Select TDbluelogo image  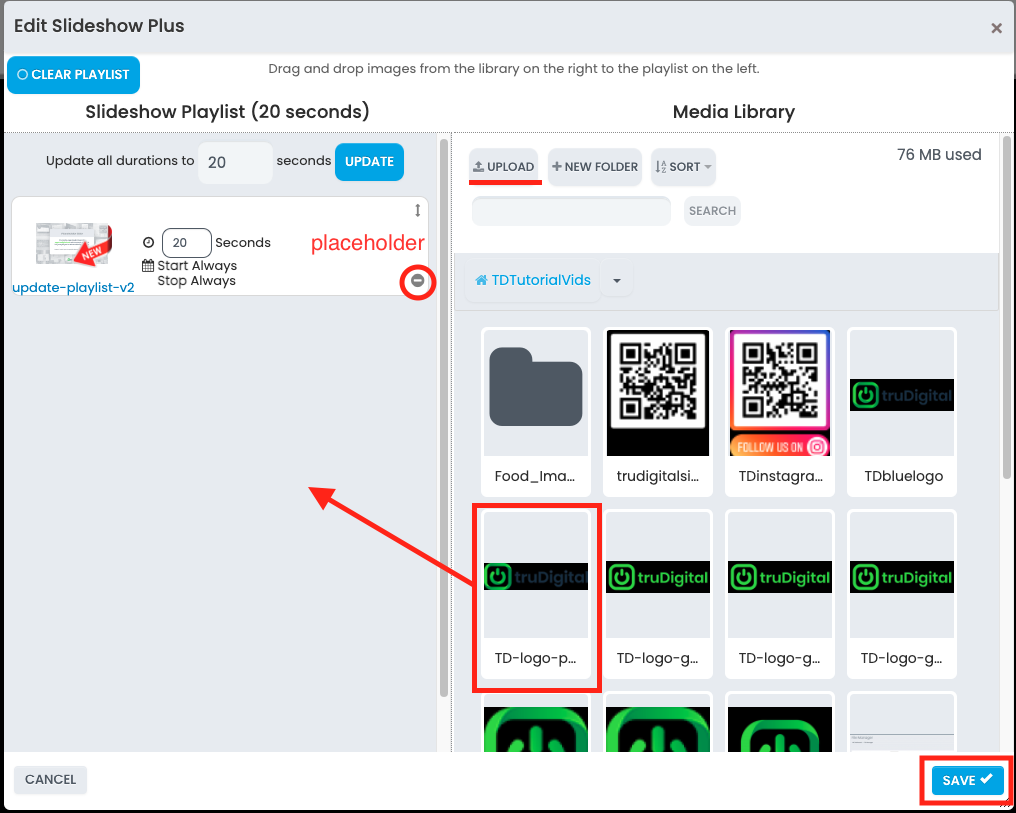[902, 411]
